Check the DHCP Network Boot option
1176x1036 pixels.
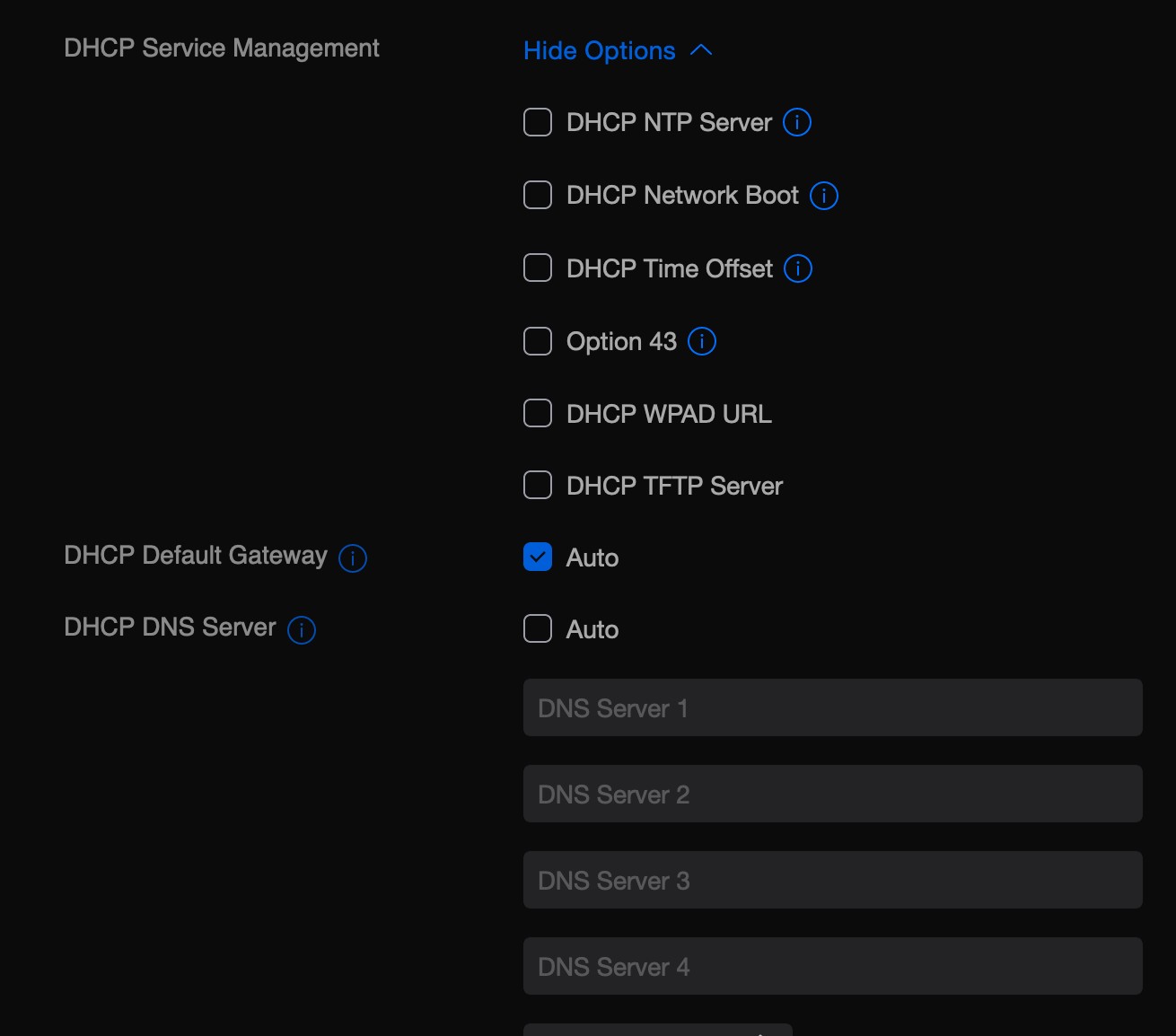538,195
